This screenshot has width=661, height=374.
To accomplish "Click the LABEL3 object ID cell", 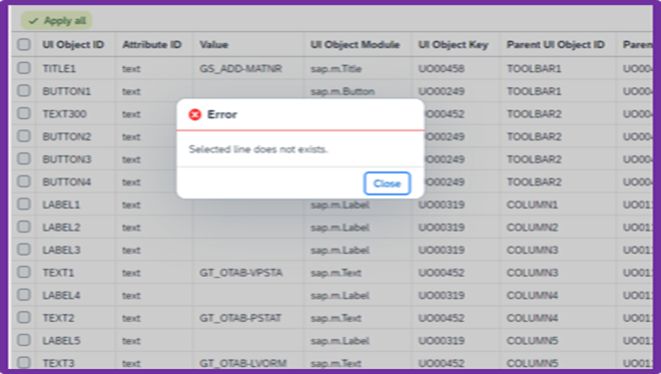I will point(61,250).
